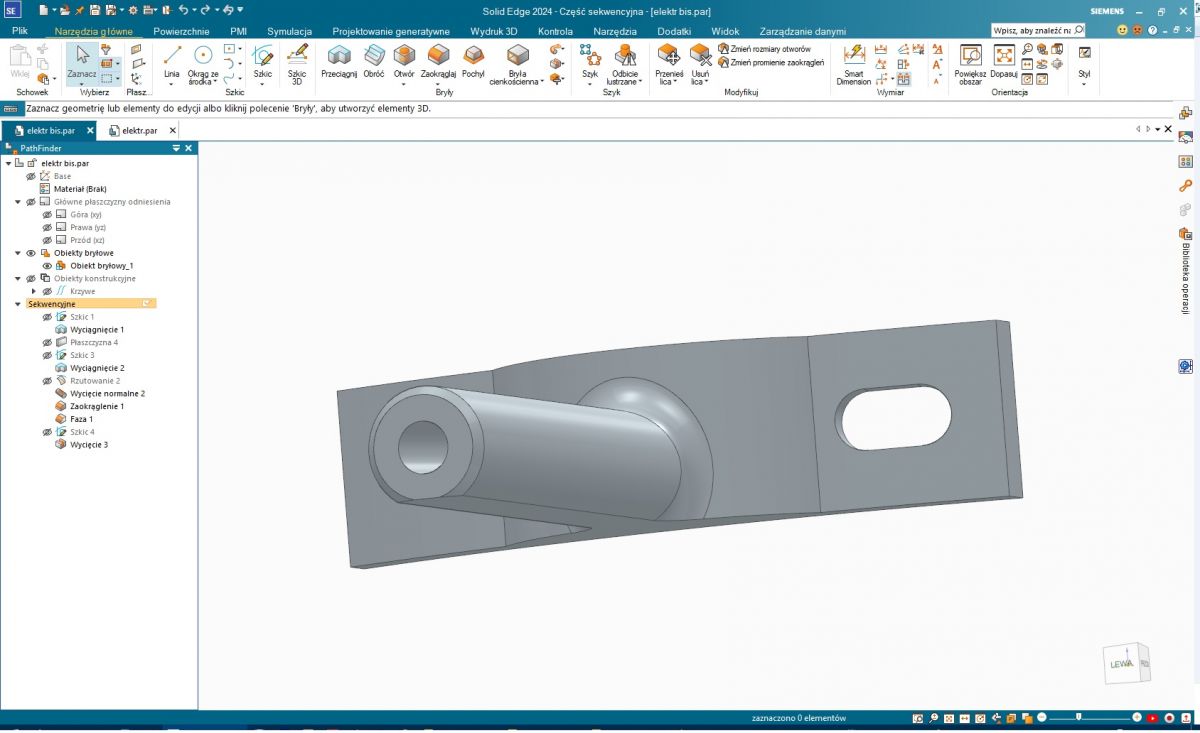Activate the Obróć revolve command
The image size is (1200, 733).
click(x=374, y=61)
